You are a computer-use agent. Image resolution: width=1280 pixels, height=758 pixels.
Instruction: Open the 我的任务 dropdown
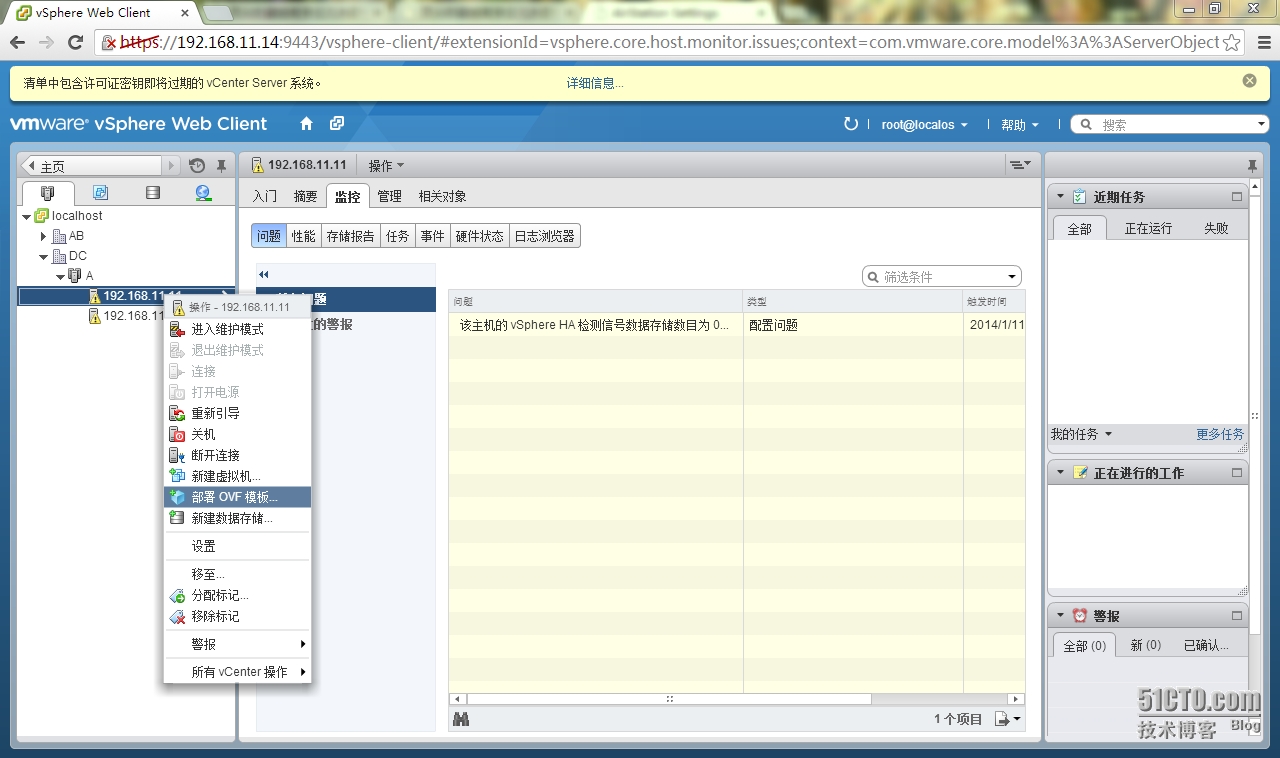pyautogui.click(x=1081, y=434)
